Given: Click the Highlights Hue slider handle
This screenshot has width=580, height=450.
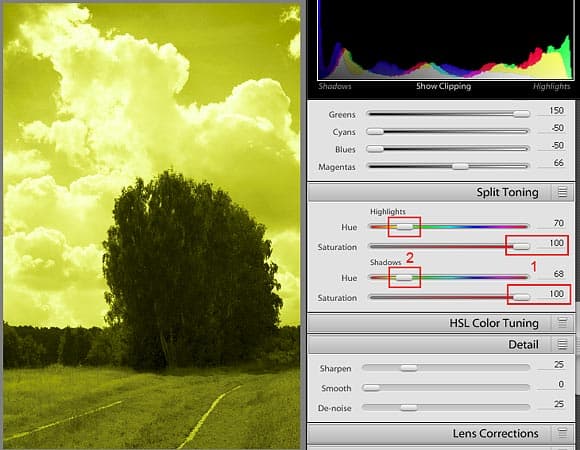Looking at the screenshot, I should pos(405,226).
